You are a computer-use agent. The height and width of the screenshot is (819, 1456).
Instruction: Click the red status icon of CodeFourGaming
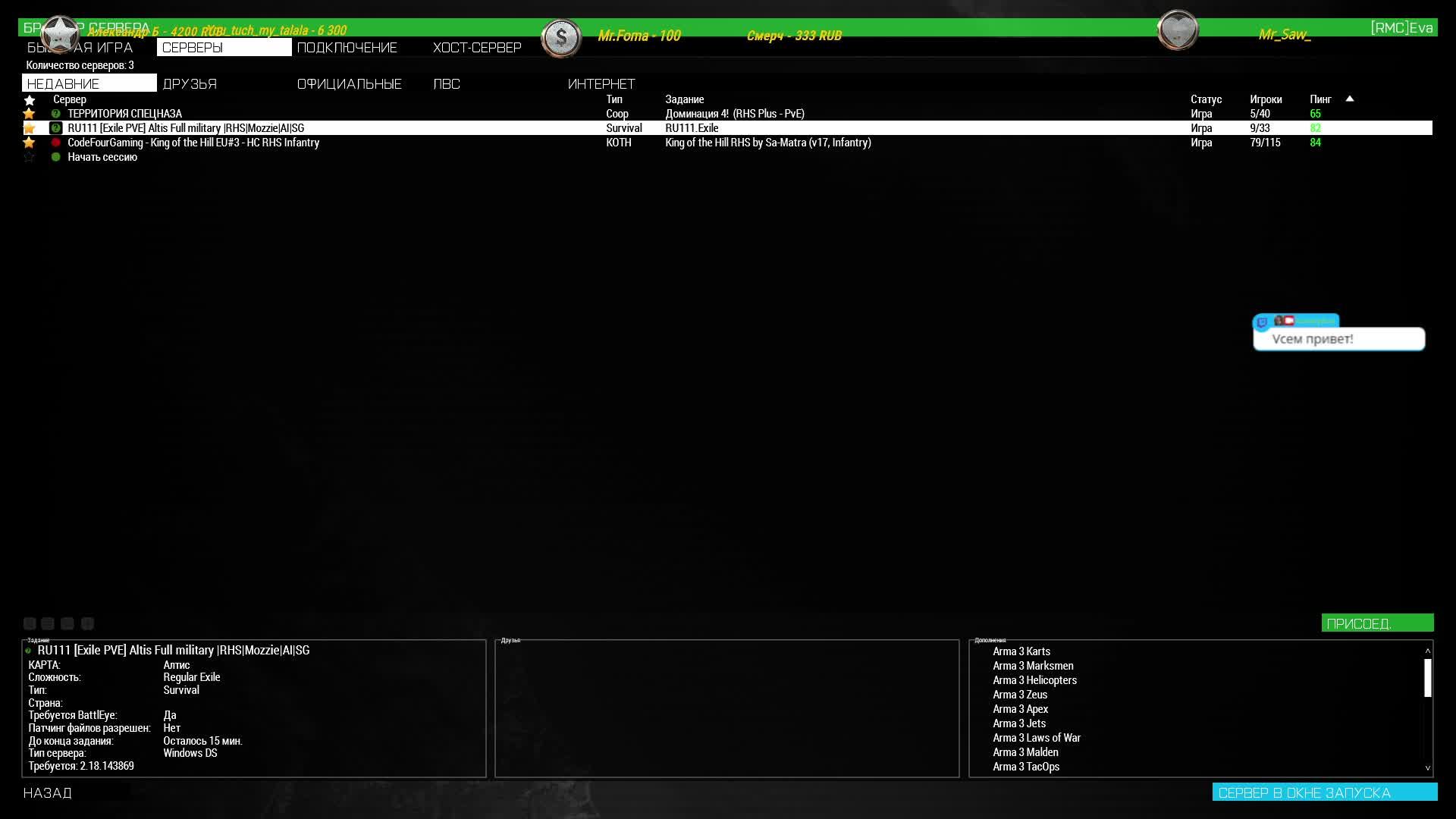[x=55, y=143]
